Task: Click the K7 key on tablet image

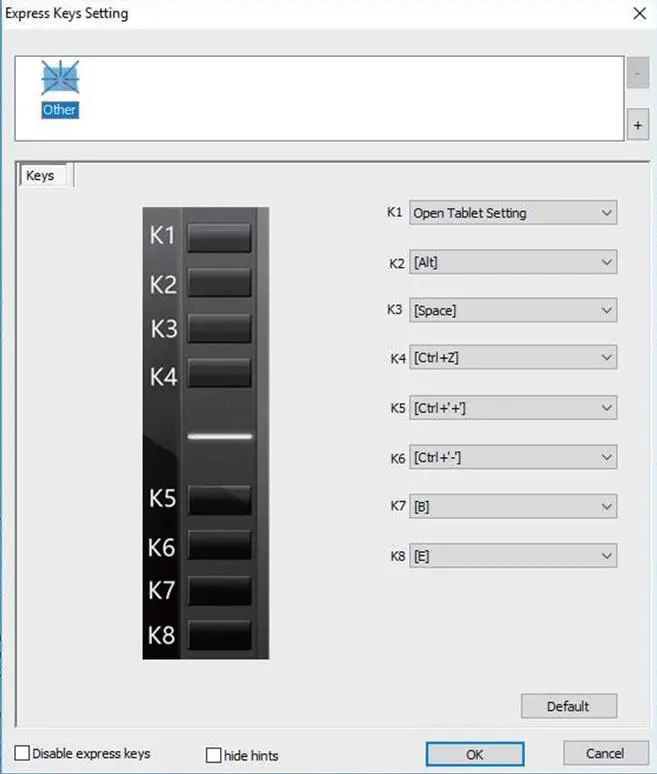Action: coord(219,590)
